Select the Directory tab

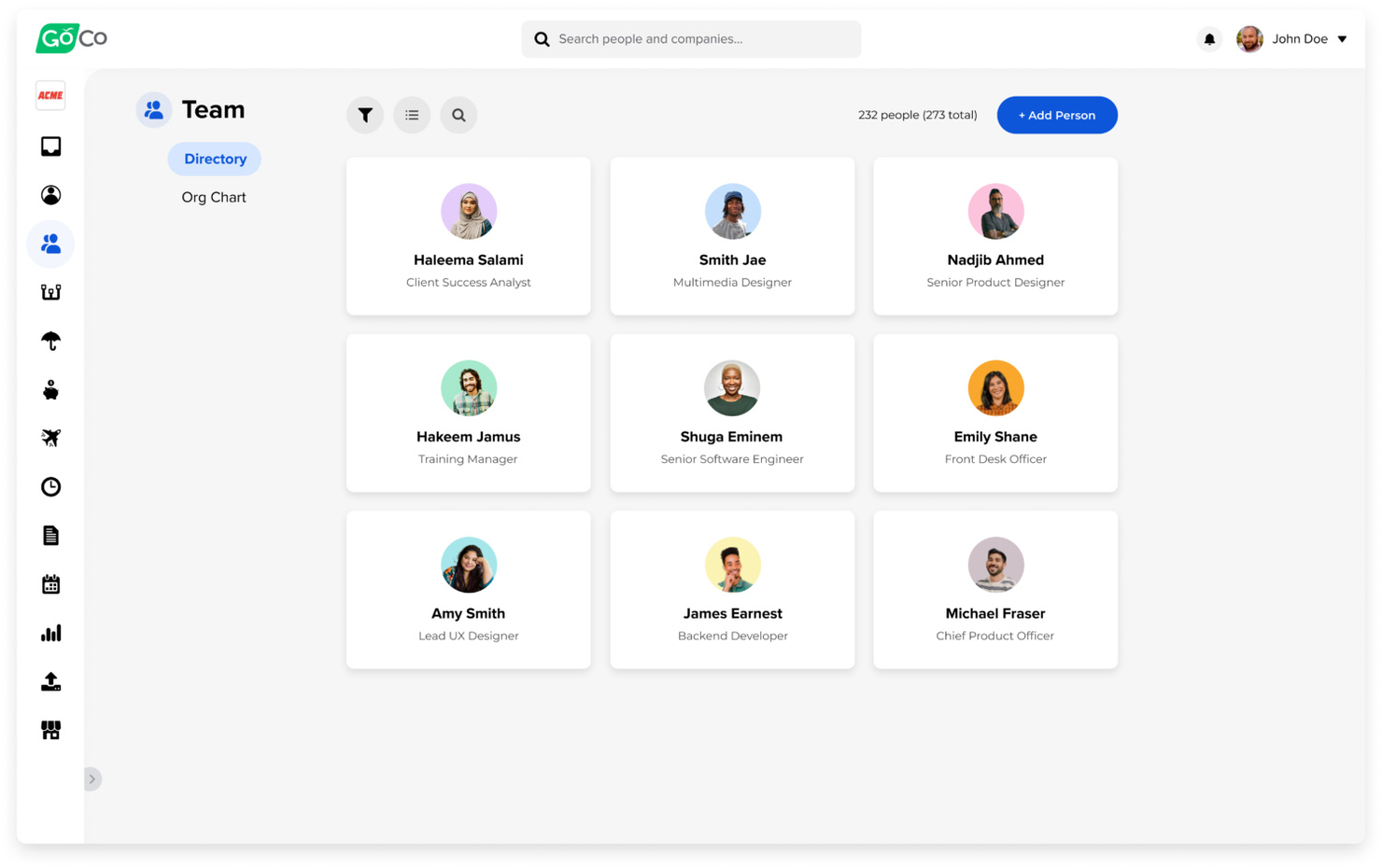(215, 160)
